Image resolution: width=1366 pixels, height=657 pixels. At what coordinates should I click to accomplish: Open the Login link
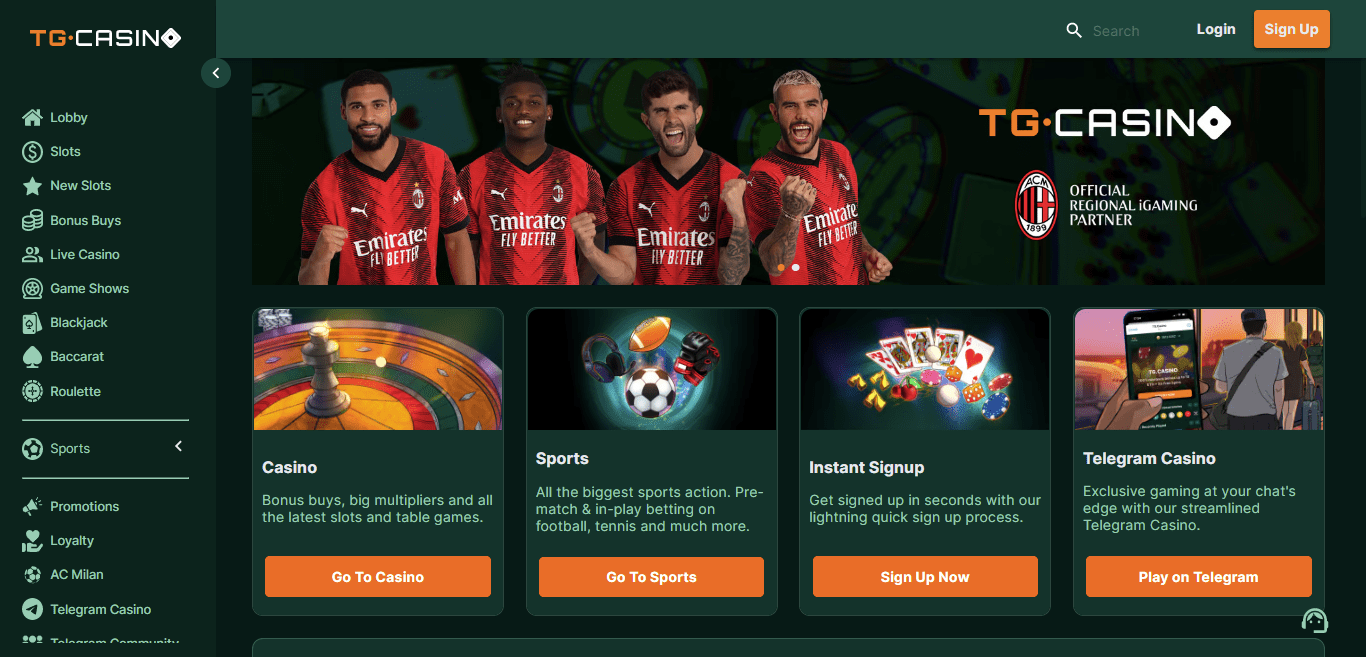[1216, 29]
